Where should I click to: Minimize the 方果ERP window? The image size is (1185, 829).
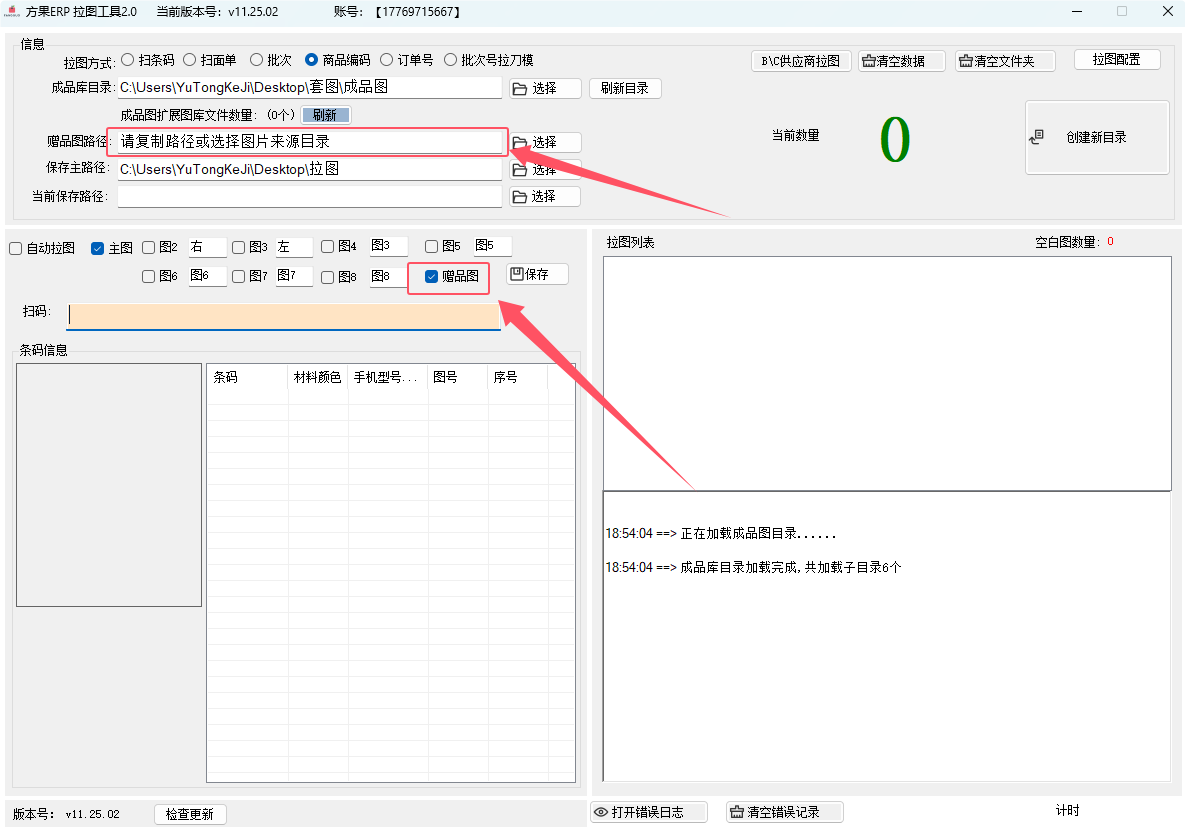(x=1077, y=11)
